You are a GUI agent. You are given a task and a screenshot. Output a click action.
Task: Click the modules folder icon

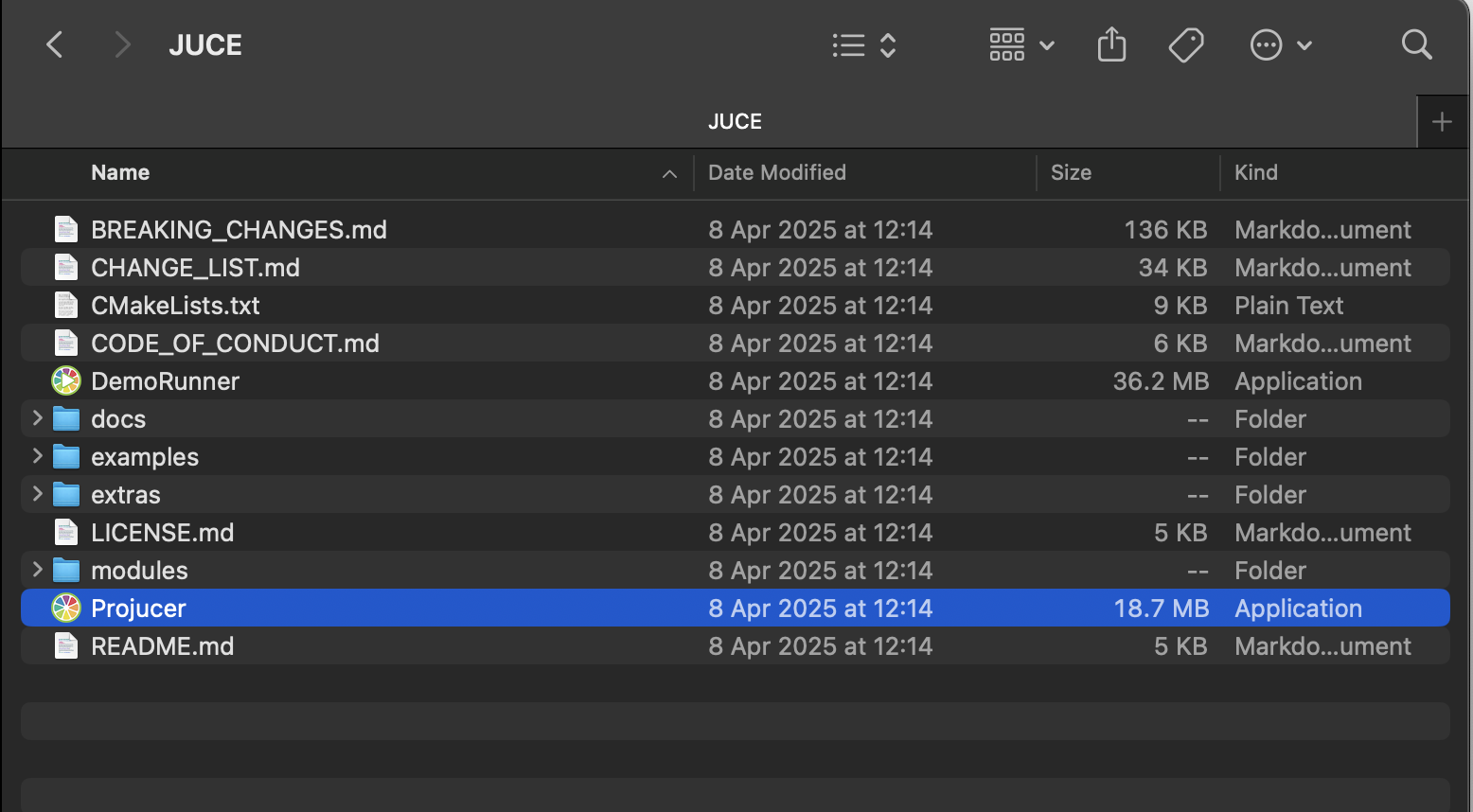tap(66, 570)
